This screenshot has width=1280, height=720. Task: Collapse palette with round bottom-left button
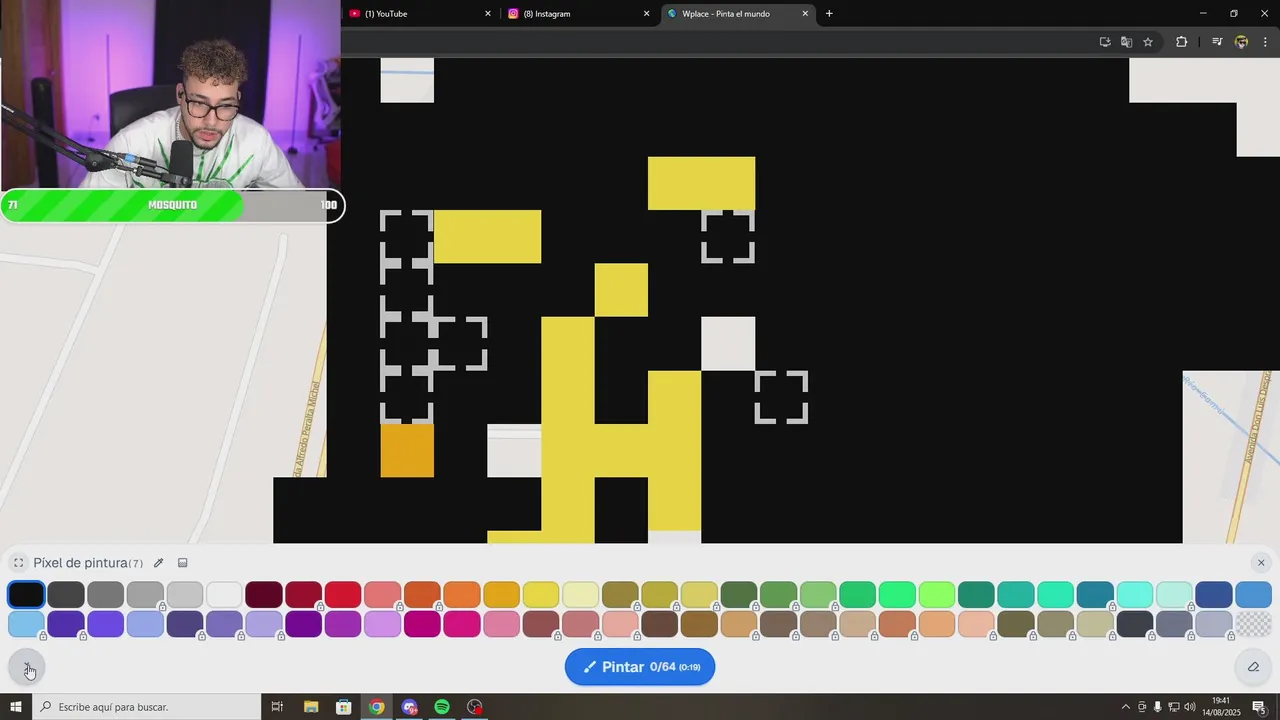click(x=27, y=667)
